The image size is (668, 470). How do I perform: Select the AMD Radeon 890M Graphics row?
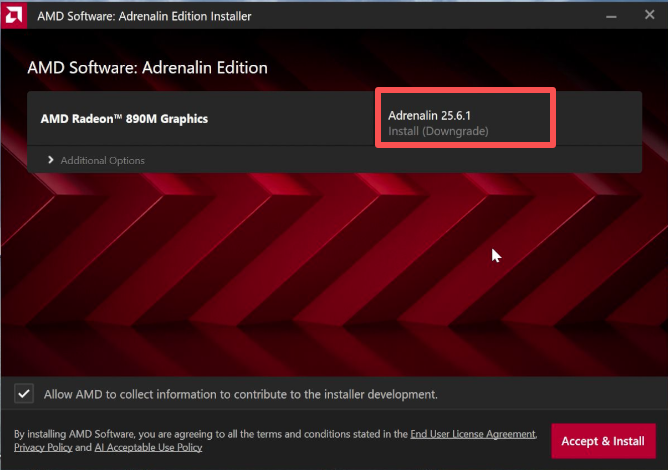pyautogui.click(x=124, y=118)
